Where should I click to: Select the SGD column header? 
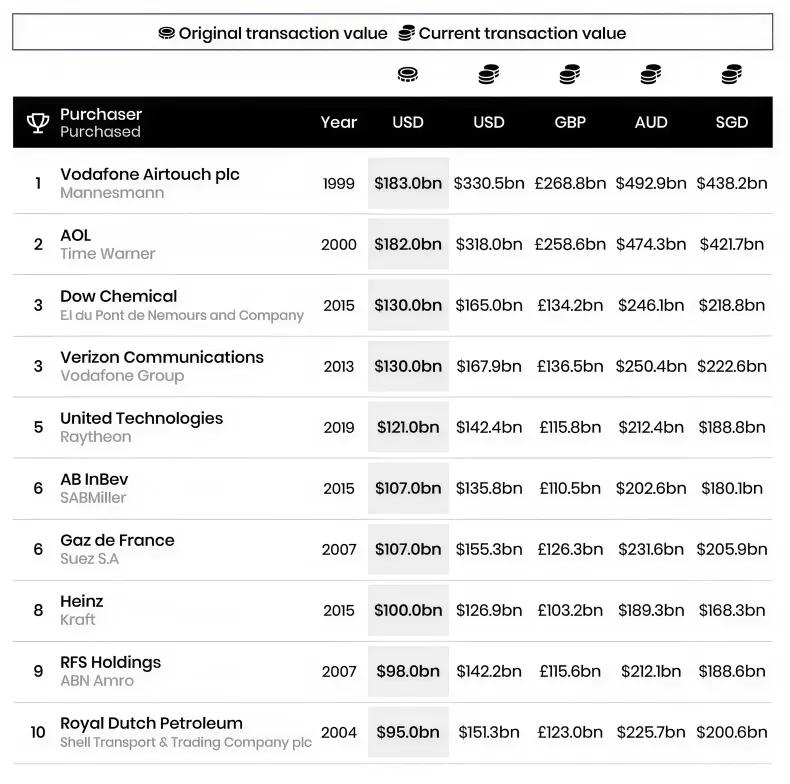pyautogui.click(x=732, y=122)
